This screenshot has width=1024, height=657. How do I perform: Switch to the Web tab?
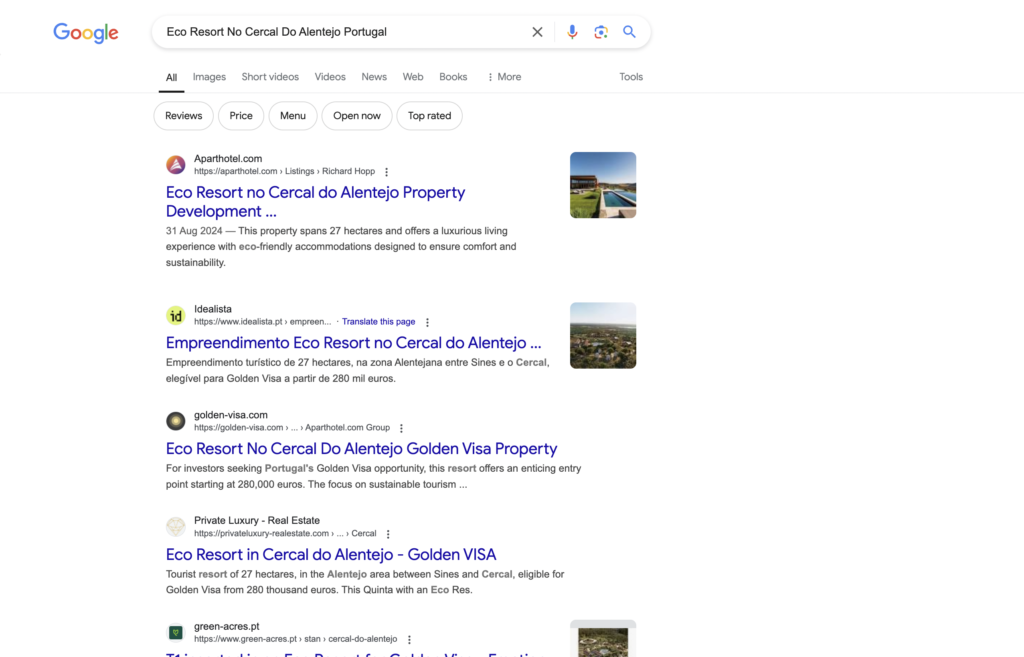click(413, 76)
